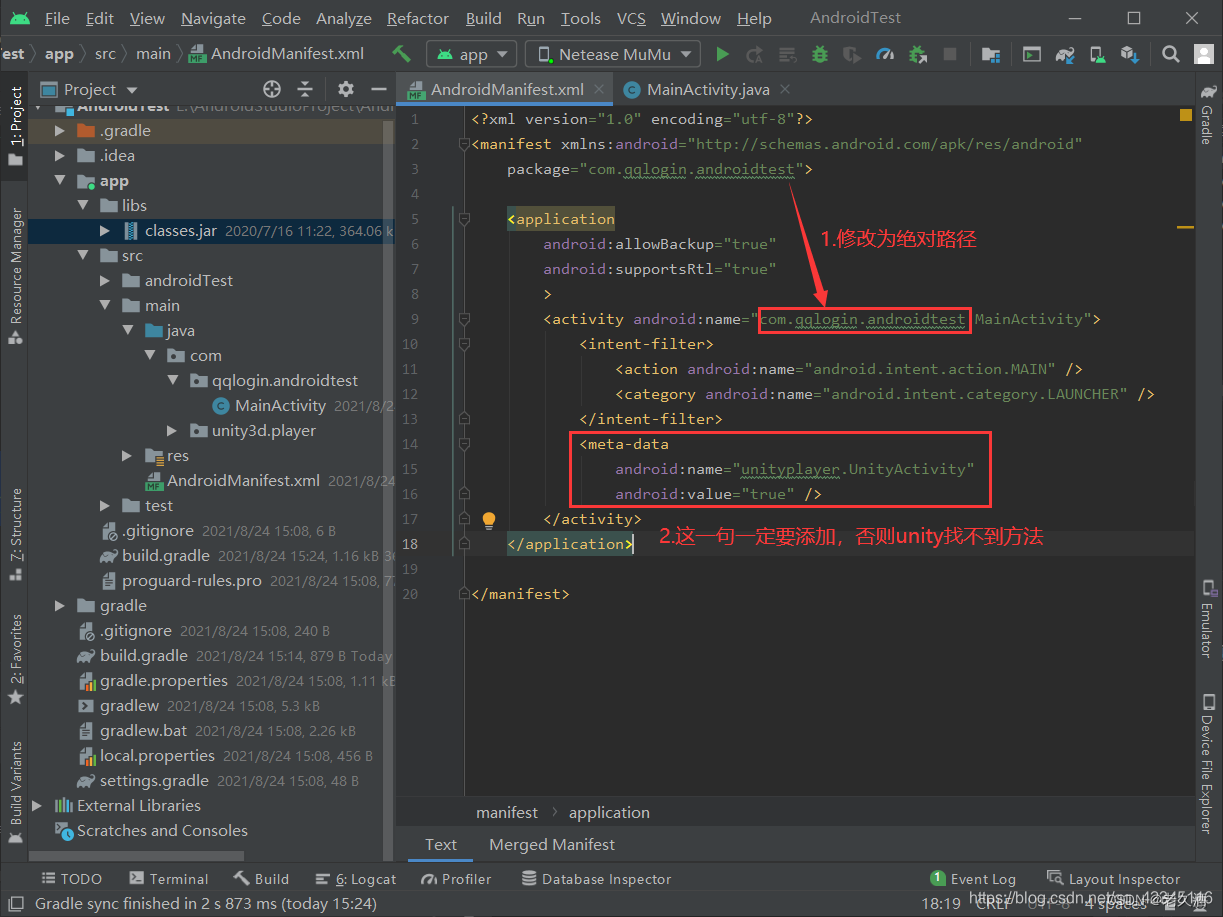Image resolution: width=1223 pixels, height=917 pixels.
Task: Click the Search Everywhere magnifier
Action: click(1170, 54)
